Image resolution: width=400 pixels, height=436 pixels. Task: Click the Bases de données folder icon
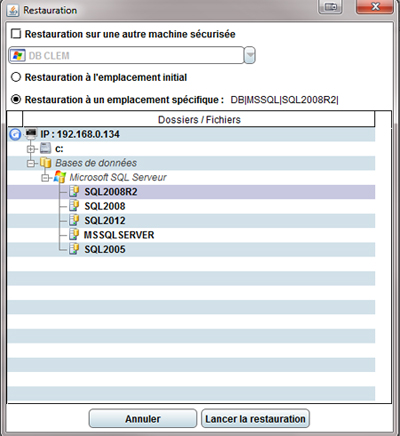(45, 163)
